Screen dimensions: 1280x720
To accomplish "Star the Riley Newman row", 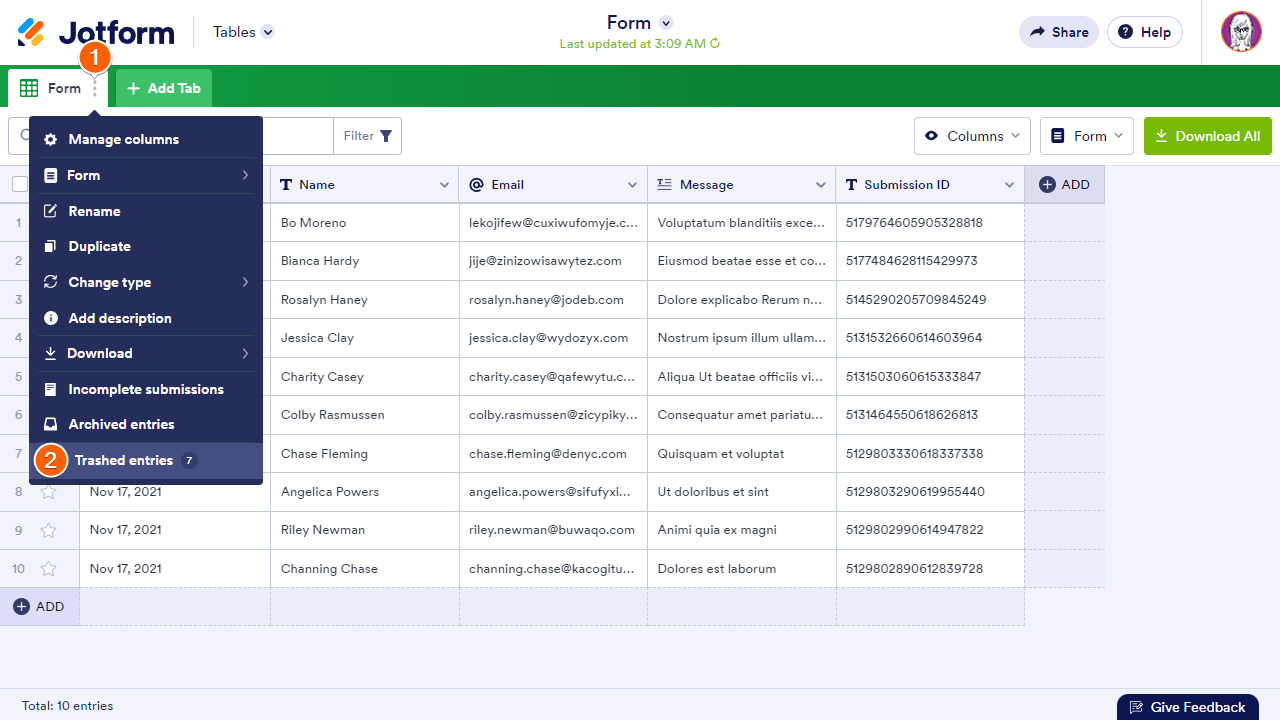I will [48, 530].
